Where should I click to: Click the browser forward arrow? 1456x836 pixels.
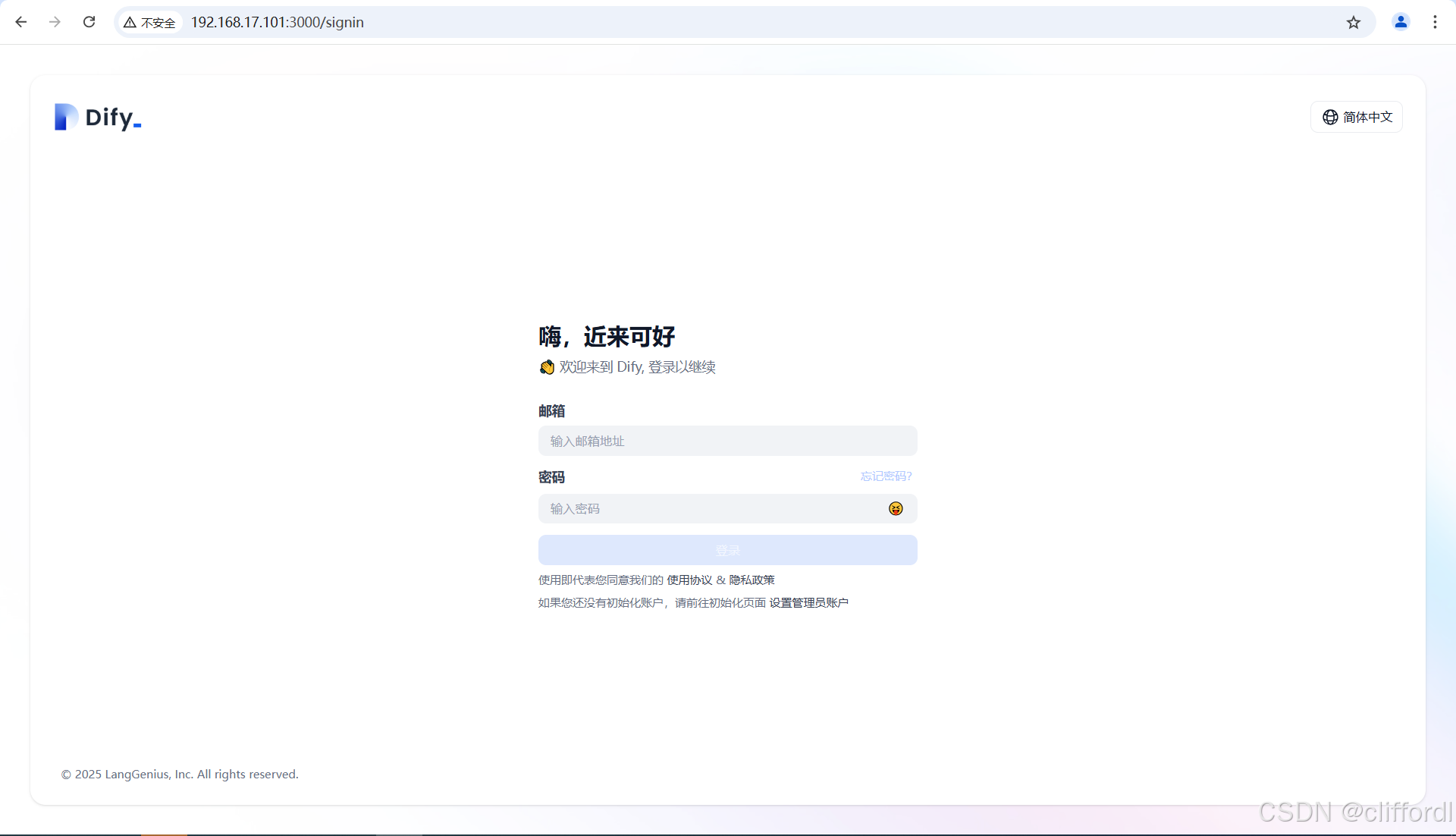(x=55, y=22)
